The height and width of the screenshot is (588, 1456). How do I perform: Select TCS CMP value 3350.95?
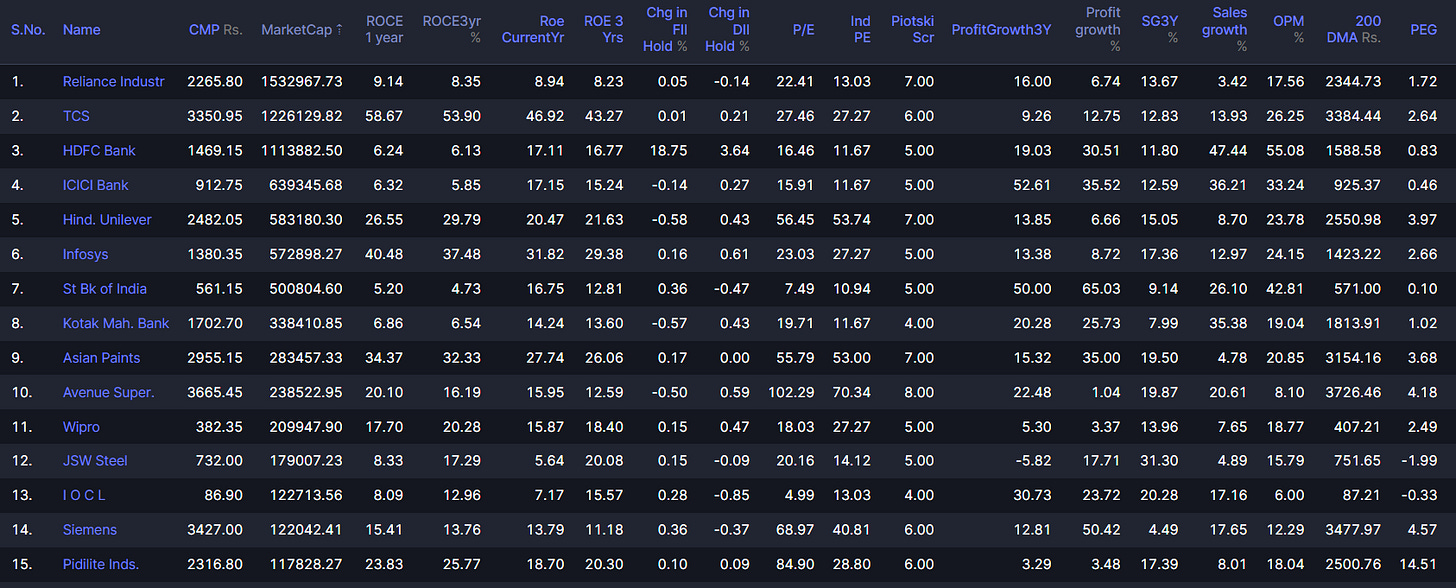point(215,116)
